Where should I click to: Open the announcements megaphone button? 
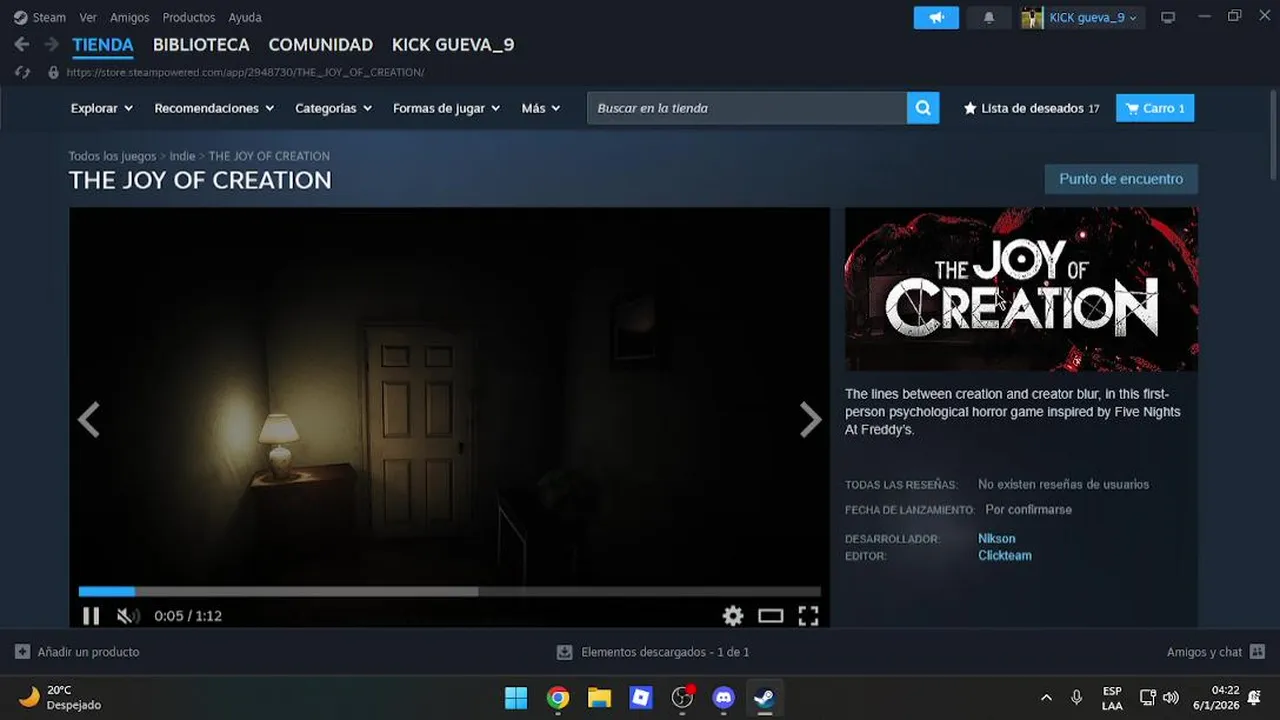coord(936,18)
